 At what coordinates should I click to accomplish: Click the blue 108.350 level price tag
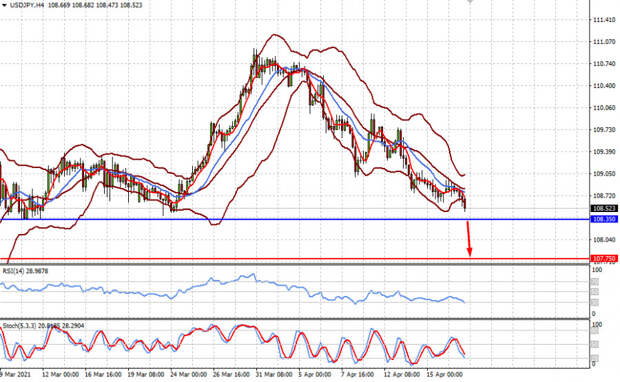[x=604, y=219]
